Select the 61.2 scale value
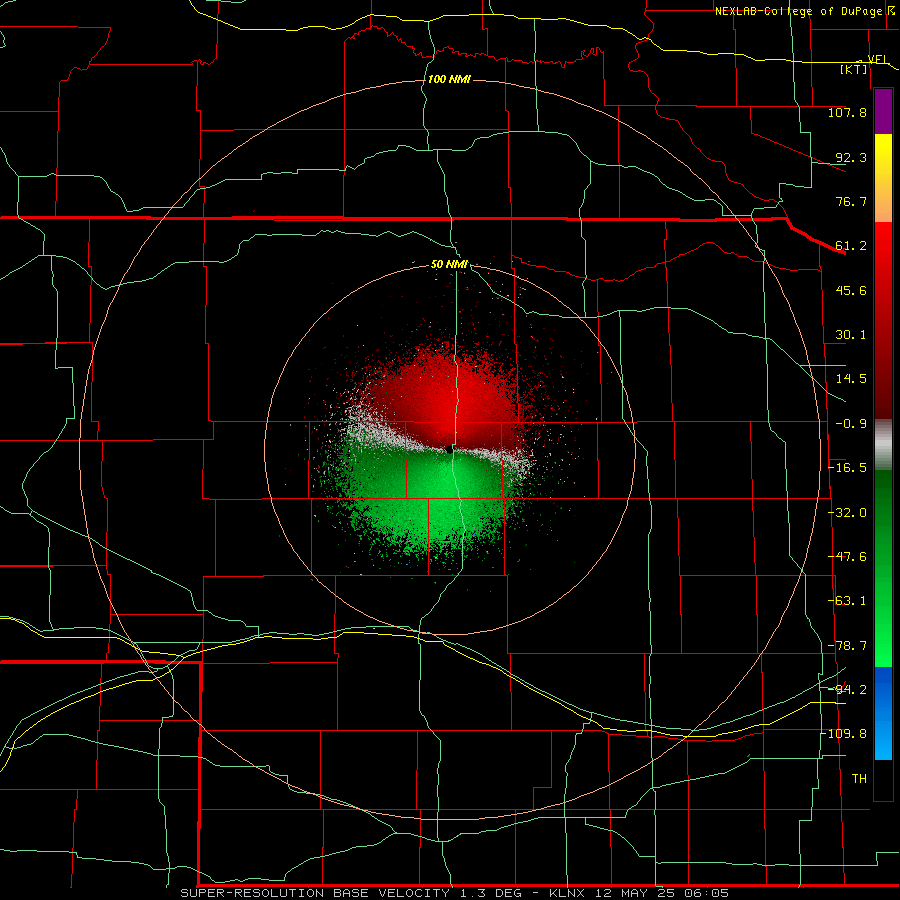 [851, 246]
